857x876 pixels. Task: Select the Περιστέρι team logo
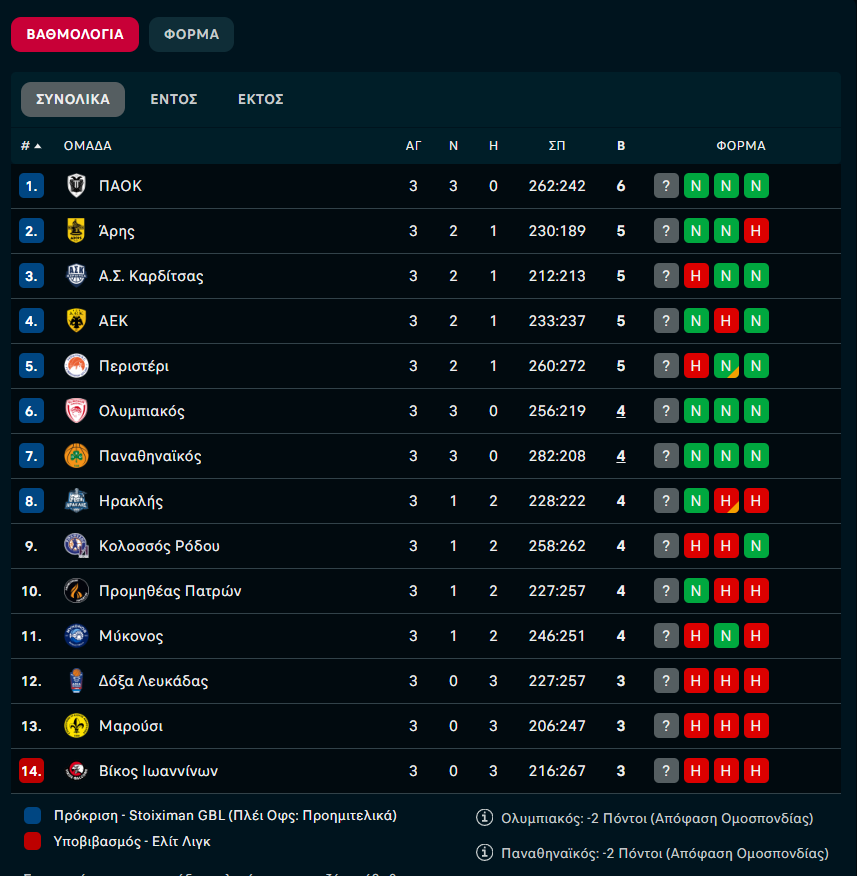point(76,366)
